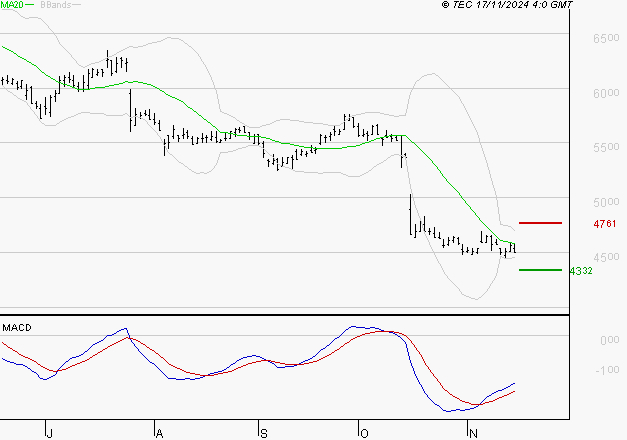Click the red resistance level line
The width and height of the screenshot is (627, 440).
coord(540,223)
